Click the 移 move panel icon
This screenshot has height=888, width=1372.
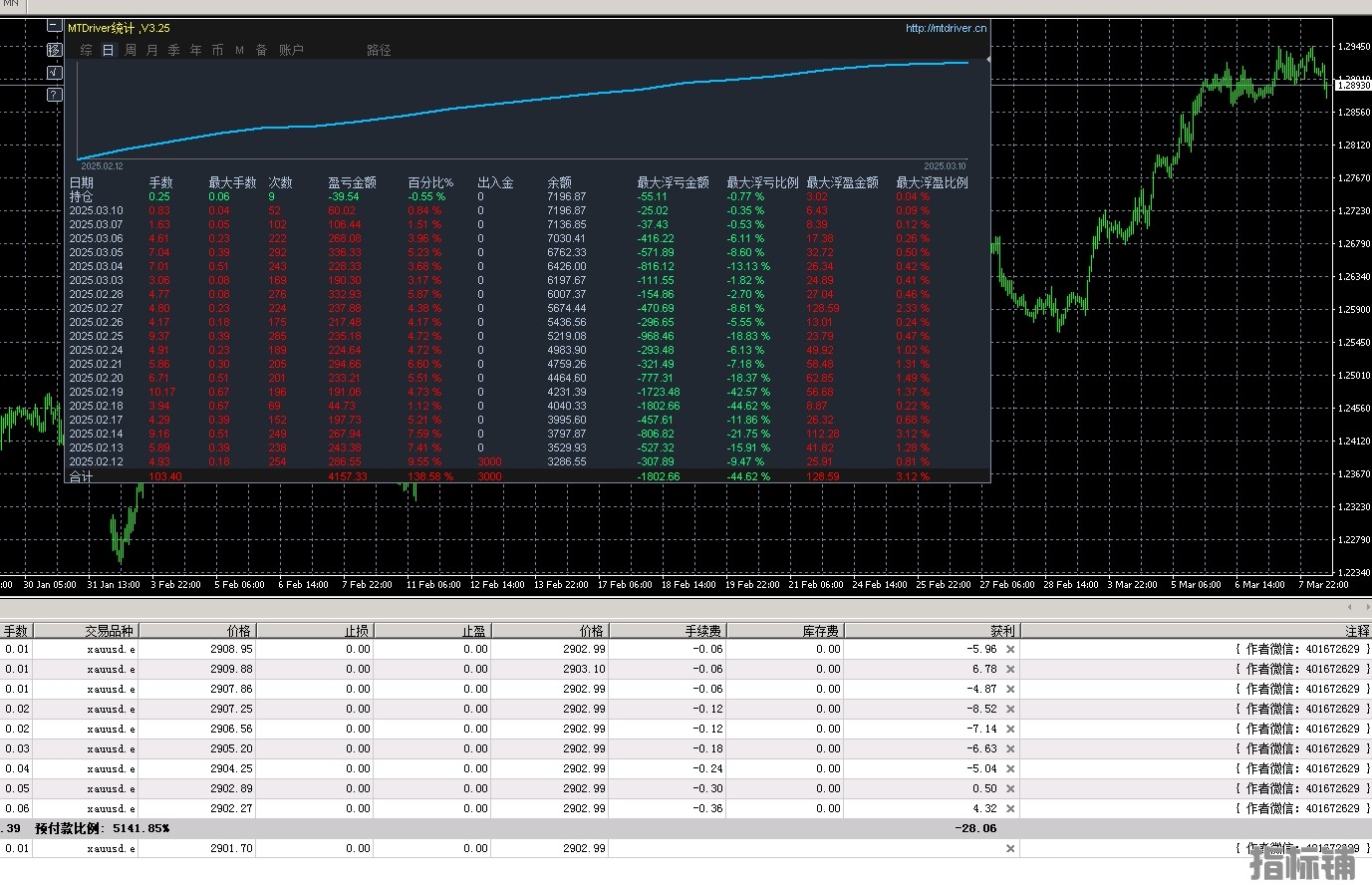[55, 50]
